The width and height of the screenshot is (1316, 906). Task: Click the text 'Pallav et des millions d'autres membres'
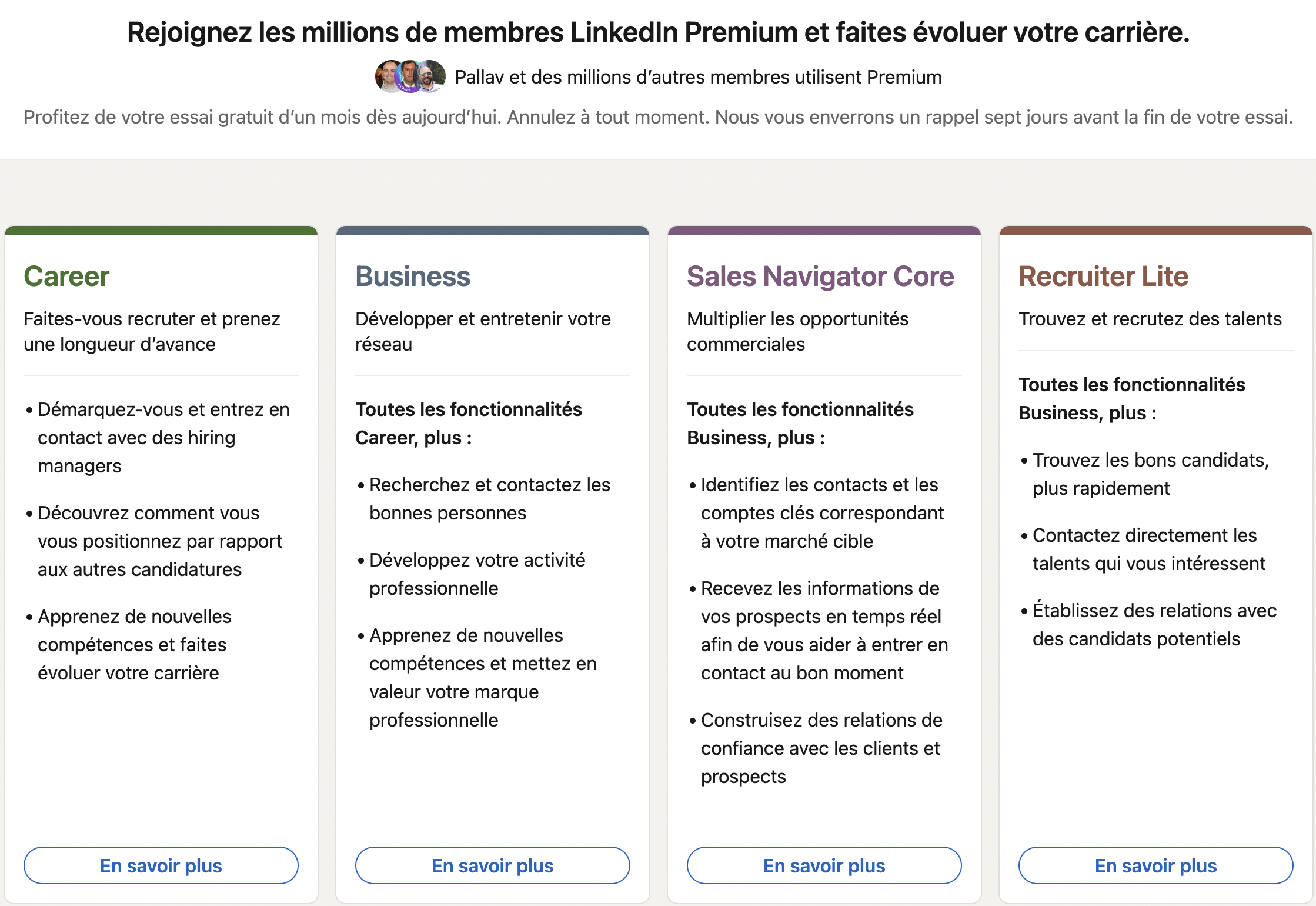click(697, 76)
